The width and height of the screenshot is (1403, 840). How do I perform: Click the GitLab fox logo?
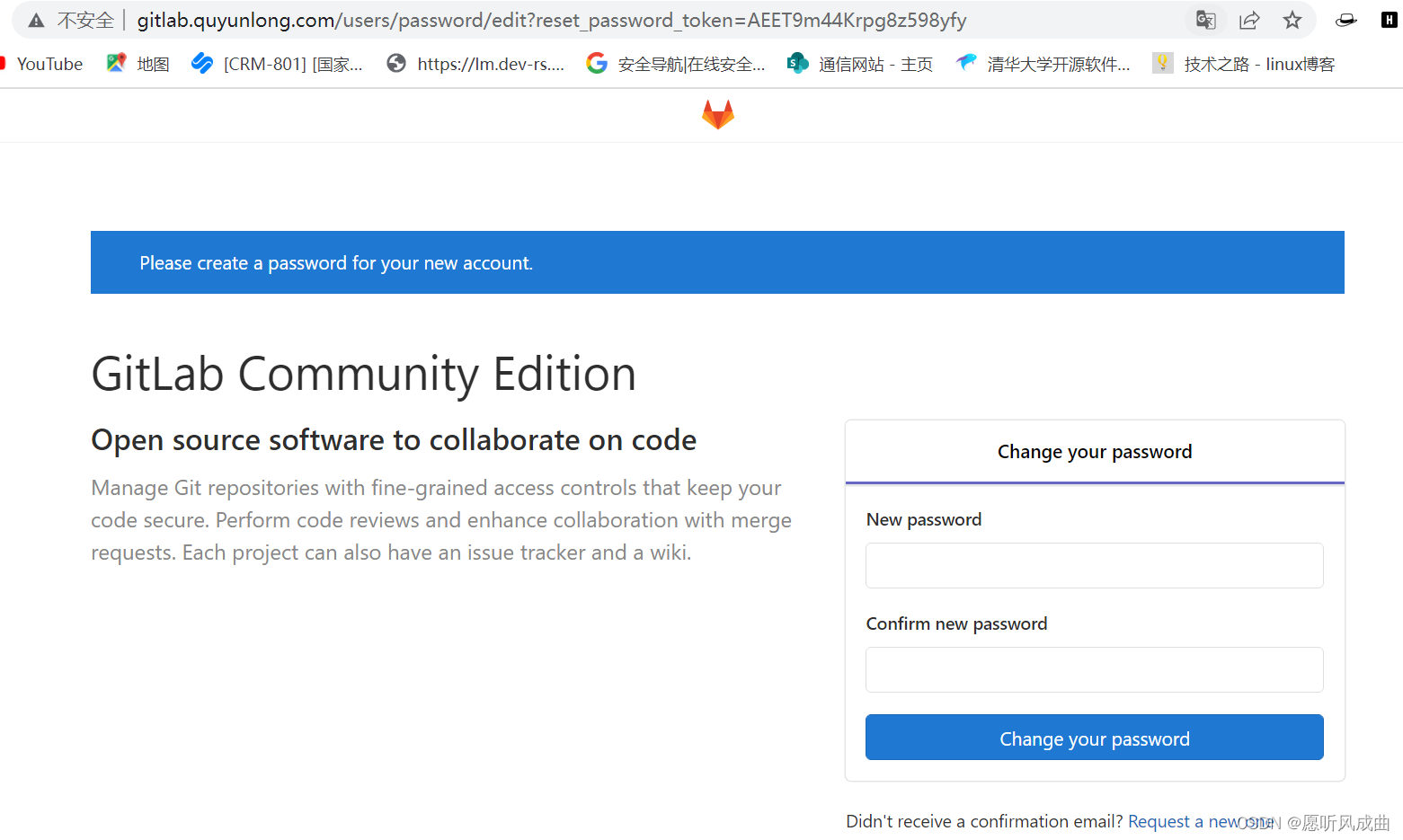[717, 114]
